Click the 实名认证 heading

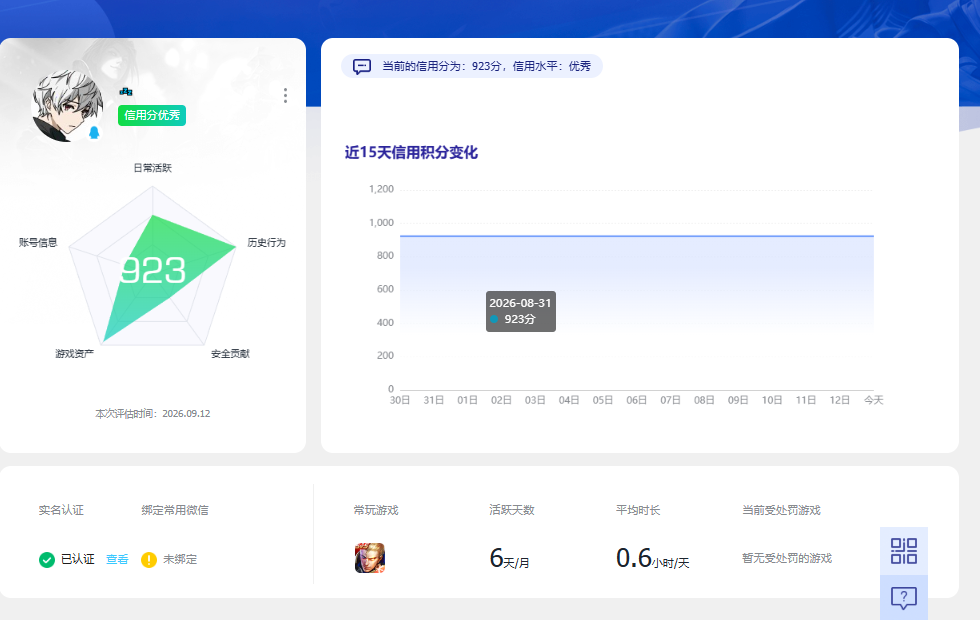point(61,510)
